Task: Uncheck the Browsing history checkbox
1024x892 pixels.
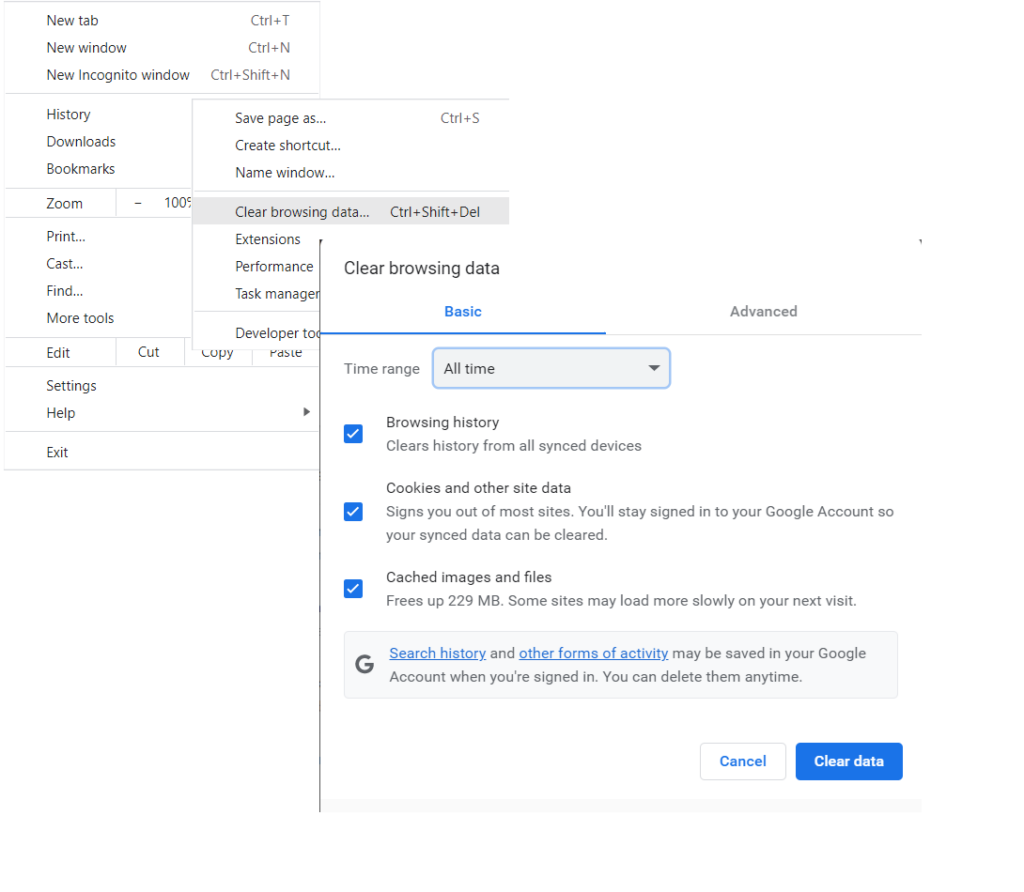Action: click(x=353, y=433)
